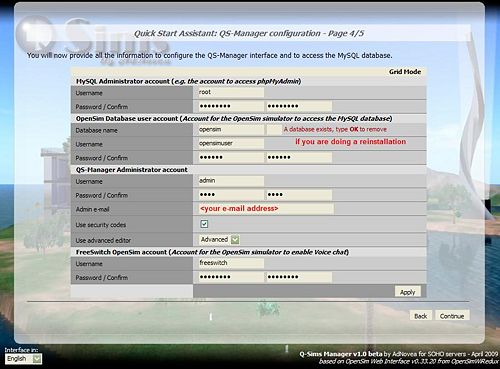
Task: Click the OpenSim Database user account heading
Action: click(234, 119)
